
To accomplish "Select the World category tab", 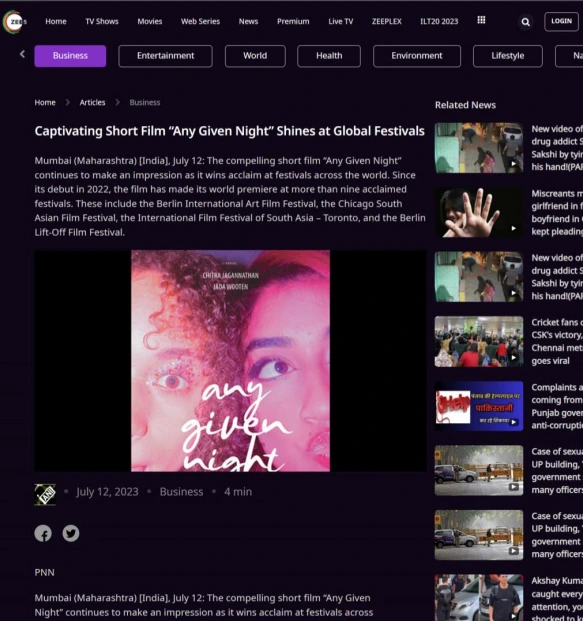I will 255,56.
